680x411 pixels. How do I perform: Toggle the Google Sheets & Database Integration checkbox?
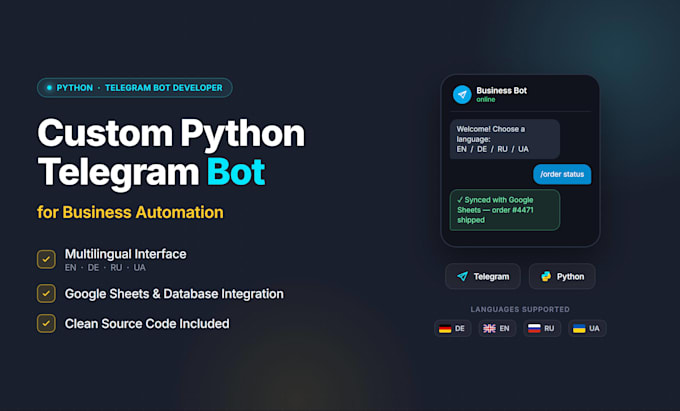tap(46, 294)
